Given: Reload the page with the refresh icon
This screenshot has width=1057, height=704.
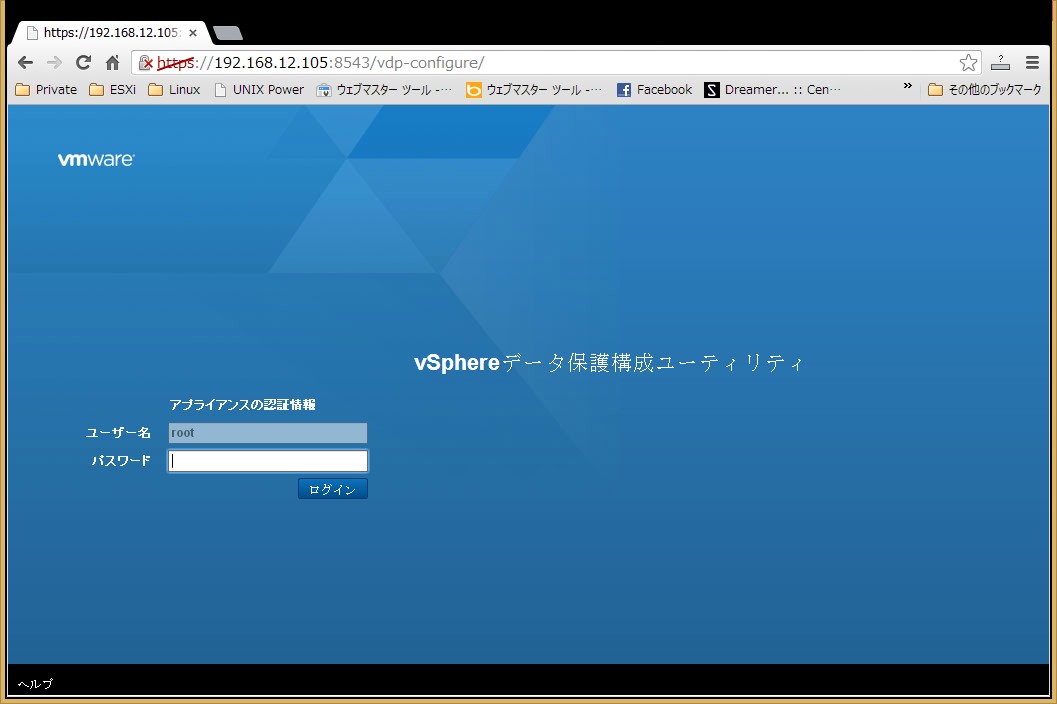Looking at the screenshot, I should tap(84, 63).
